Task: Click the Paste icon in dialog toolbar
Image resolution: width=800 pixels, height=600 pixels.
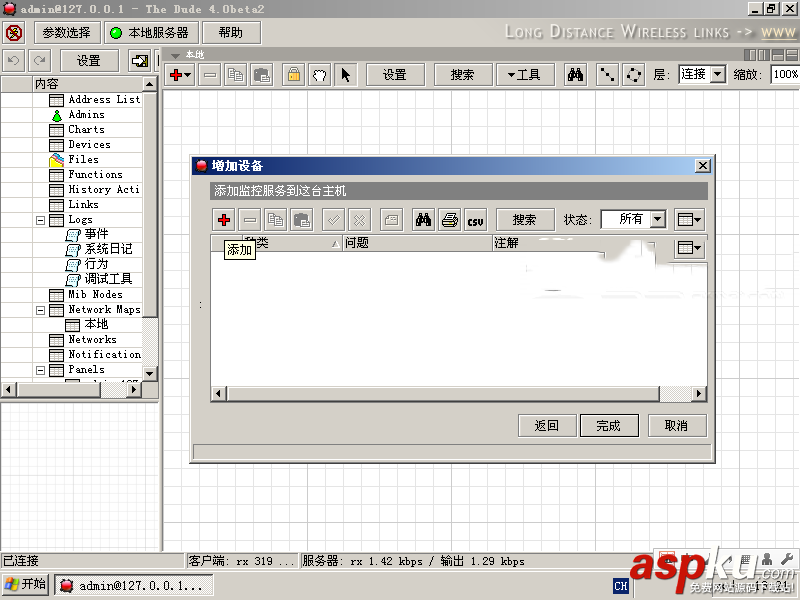Action: (302, 220)
